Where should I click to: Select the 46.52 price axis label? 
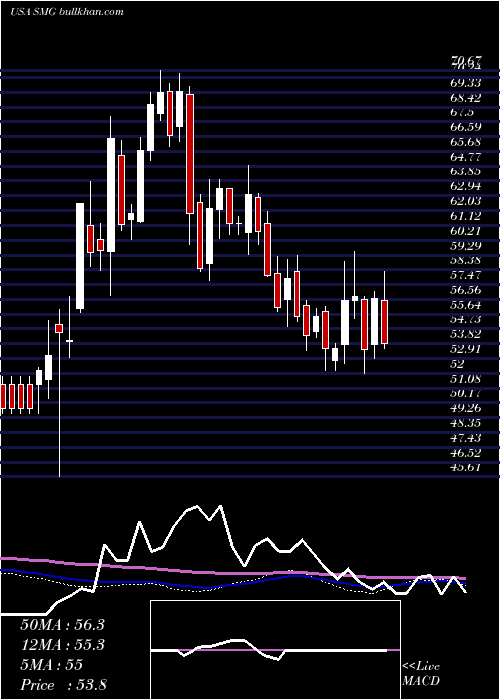click(x=466, y=453)
